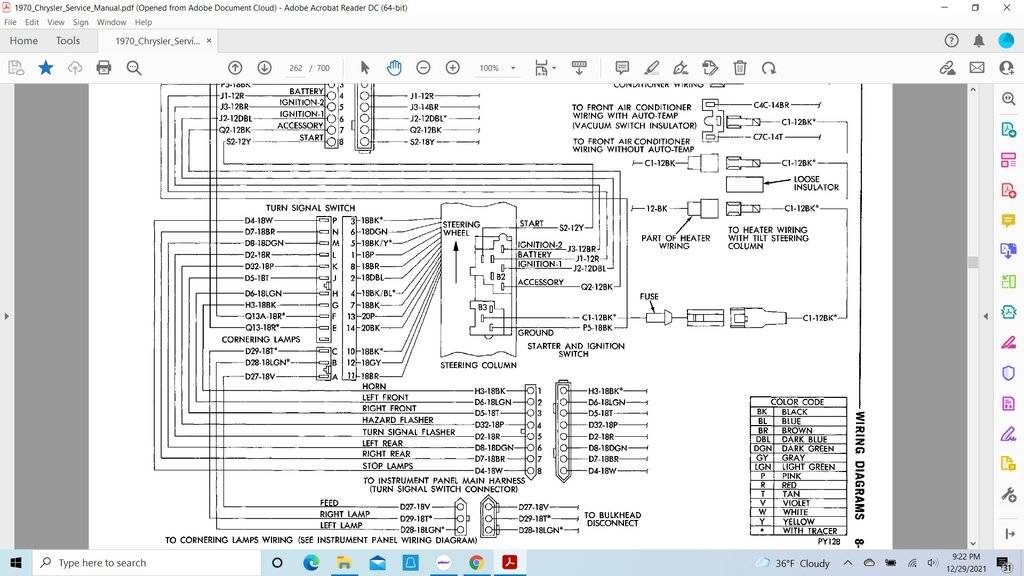1024x576 pixels.
Task: Go to the previous page arrow
Action: (x=235, y=68)
